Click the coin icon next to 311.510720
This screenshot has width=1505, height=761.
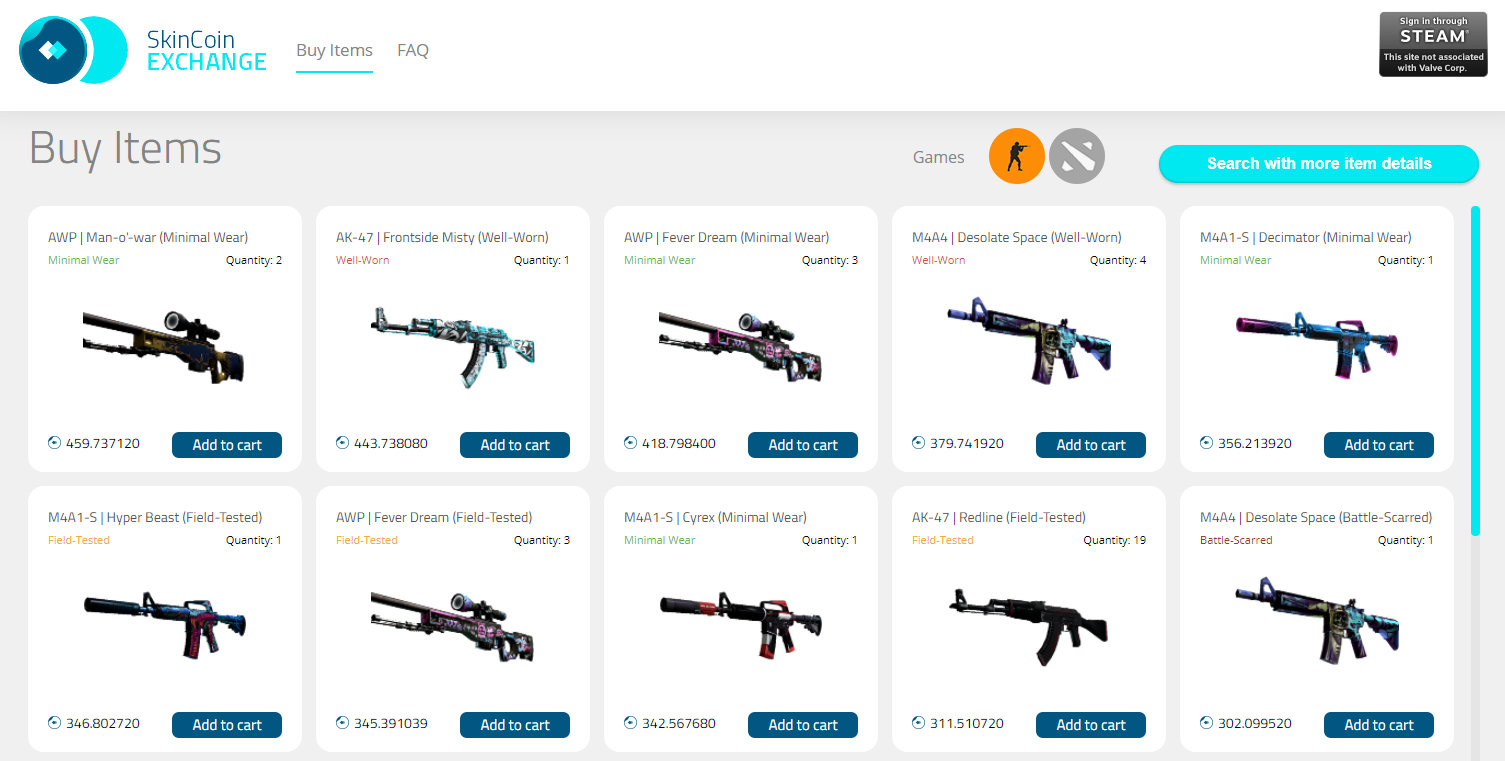point(918,723)
